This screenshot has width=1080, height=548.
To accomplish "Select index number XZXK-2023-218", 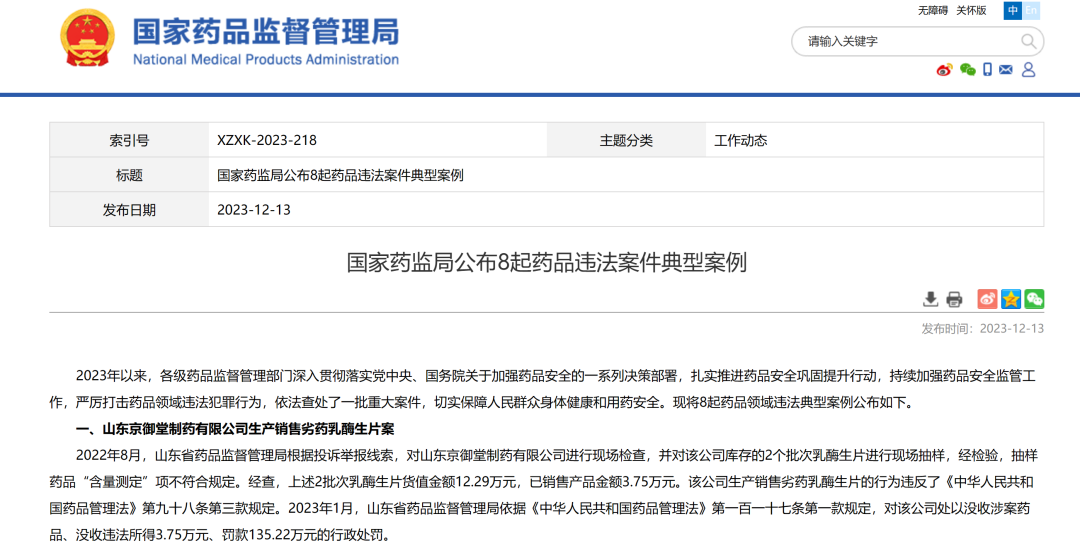I will click(267, 140).
